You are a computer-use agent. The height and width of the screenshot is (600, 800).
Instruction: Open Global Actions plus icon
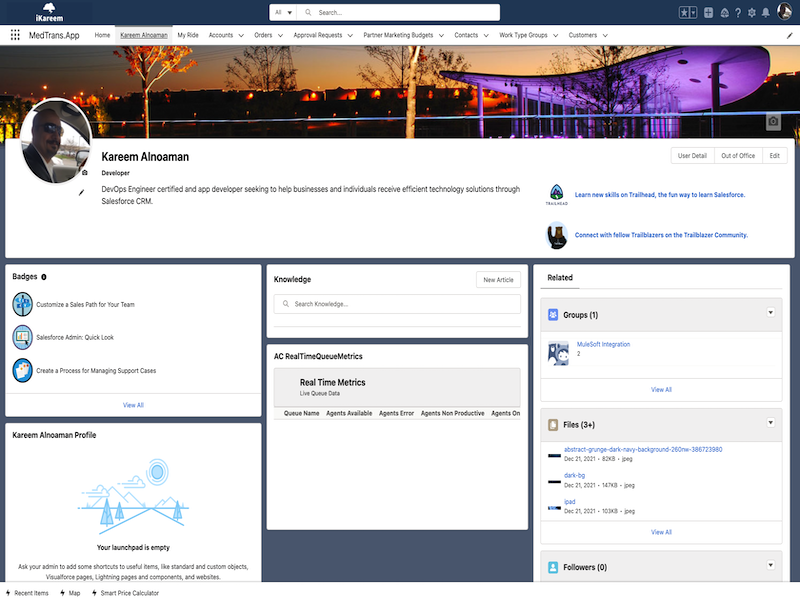708,13
